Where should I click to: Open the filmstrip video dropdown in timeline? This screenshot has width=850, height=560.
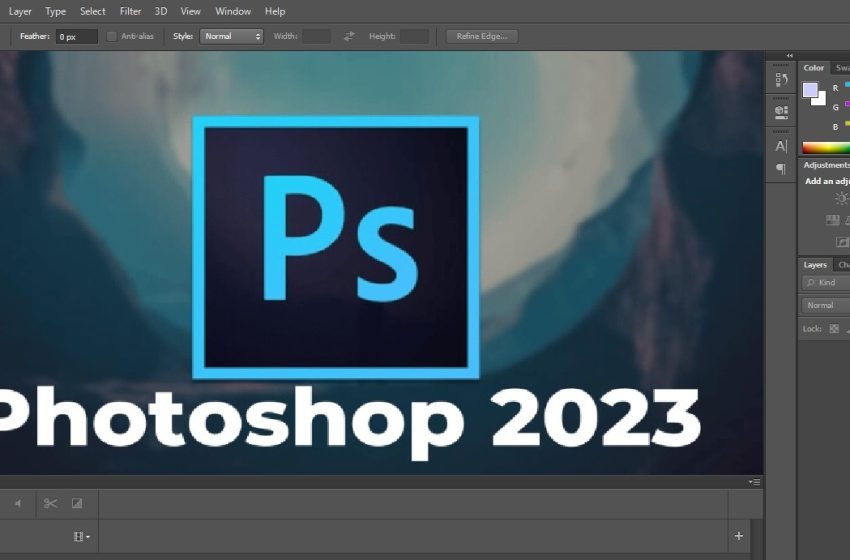pyautogui.click(x=81, y=537)
